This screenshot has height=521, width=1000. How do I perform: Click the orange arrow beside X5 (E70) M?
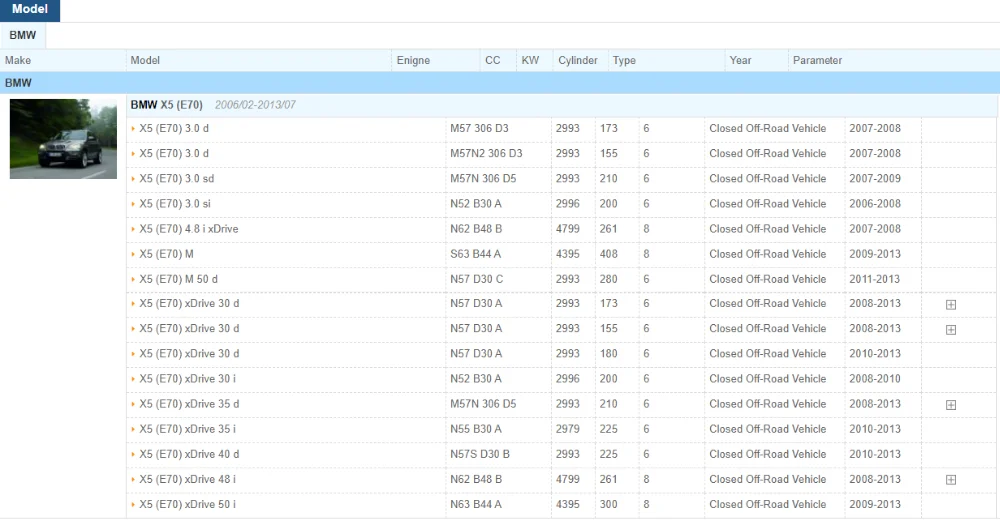pyautogui.click(x=133, y=254)
